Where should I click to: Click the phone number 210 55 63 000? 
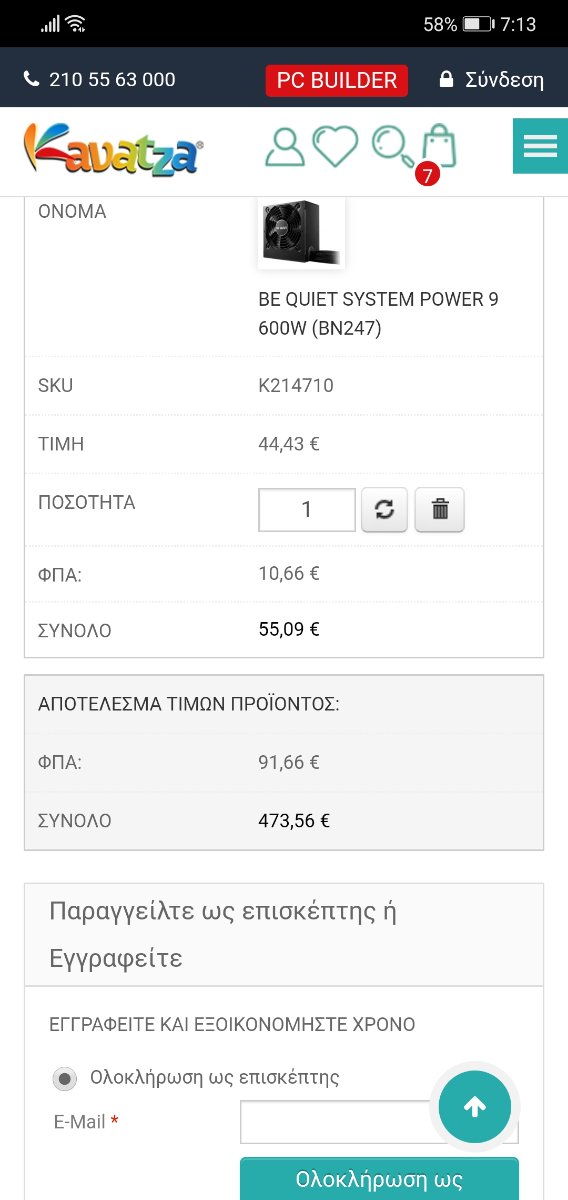[112, 79]
